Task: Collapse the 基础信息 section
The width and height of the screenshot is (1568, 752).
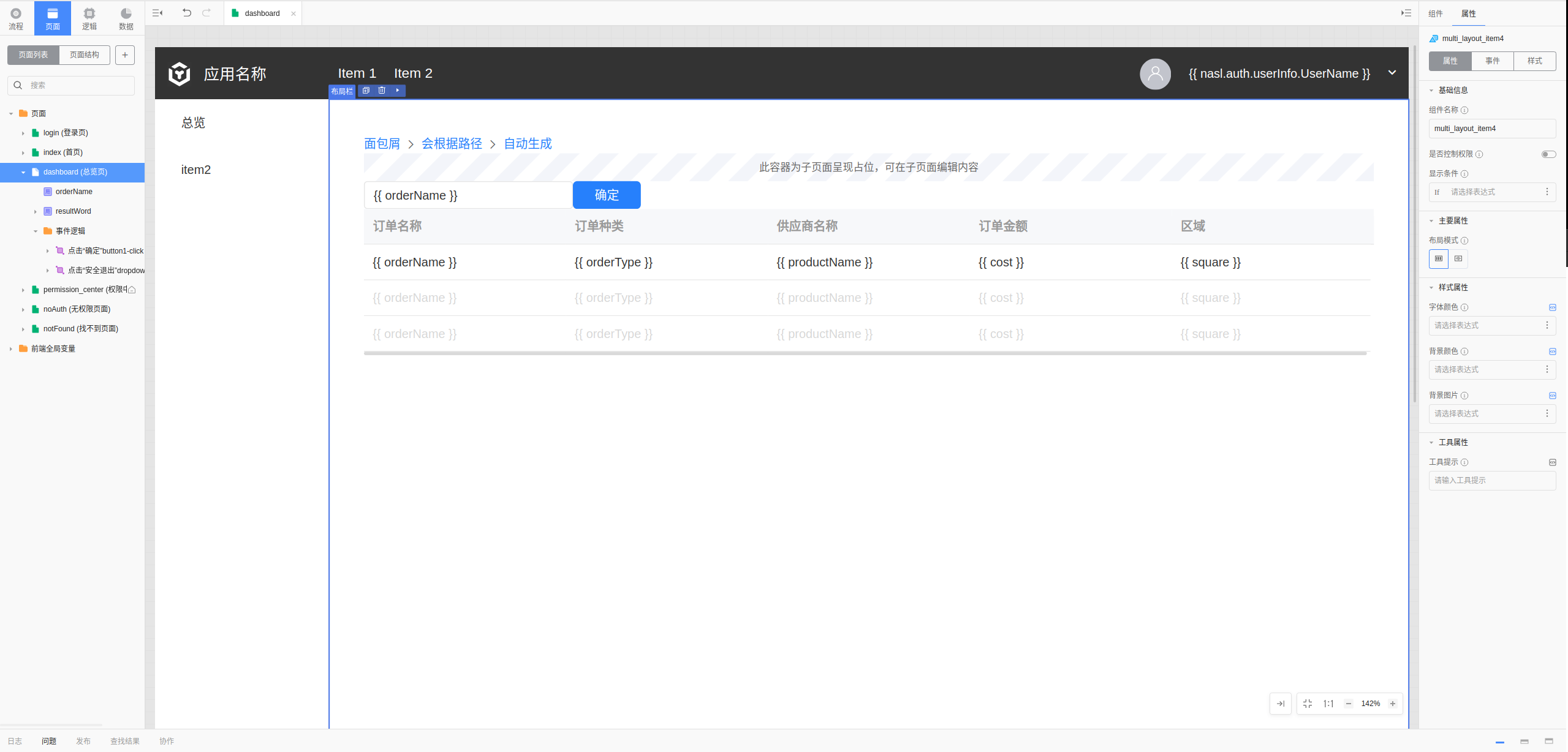Action: (1431, 91)
